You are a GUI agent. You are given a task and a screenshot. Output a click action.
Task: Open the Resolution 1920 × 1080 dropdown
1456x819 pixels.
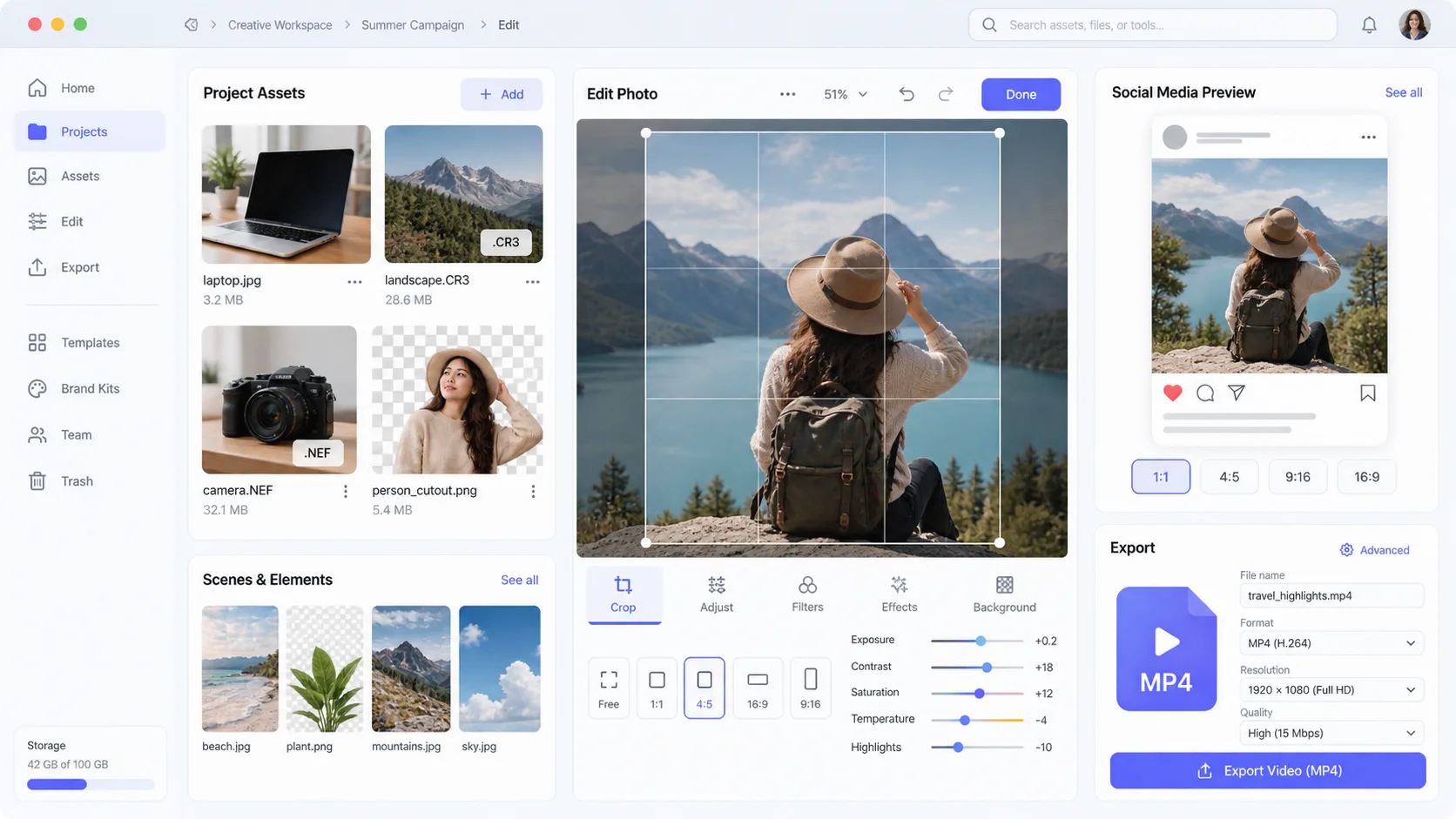tap(1331, 689)
